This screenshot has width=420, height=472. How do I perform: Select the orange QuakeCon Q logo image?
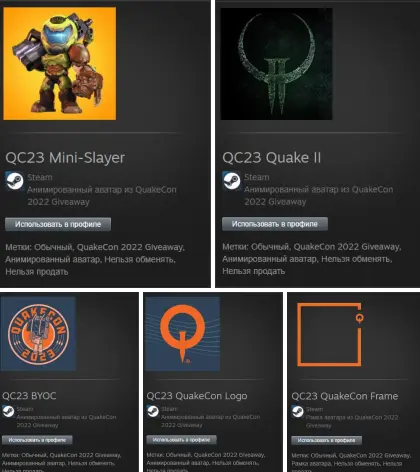click(182, 334)
